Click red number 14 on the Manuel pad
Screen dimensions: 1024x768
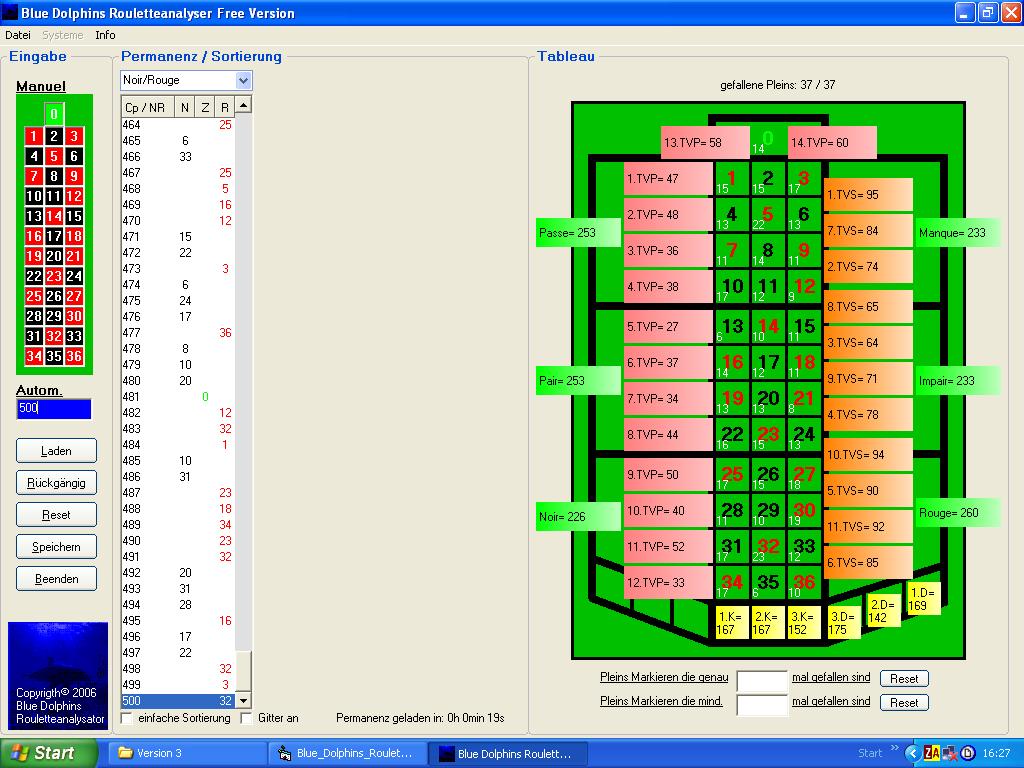(x=54, y=216)
